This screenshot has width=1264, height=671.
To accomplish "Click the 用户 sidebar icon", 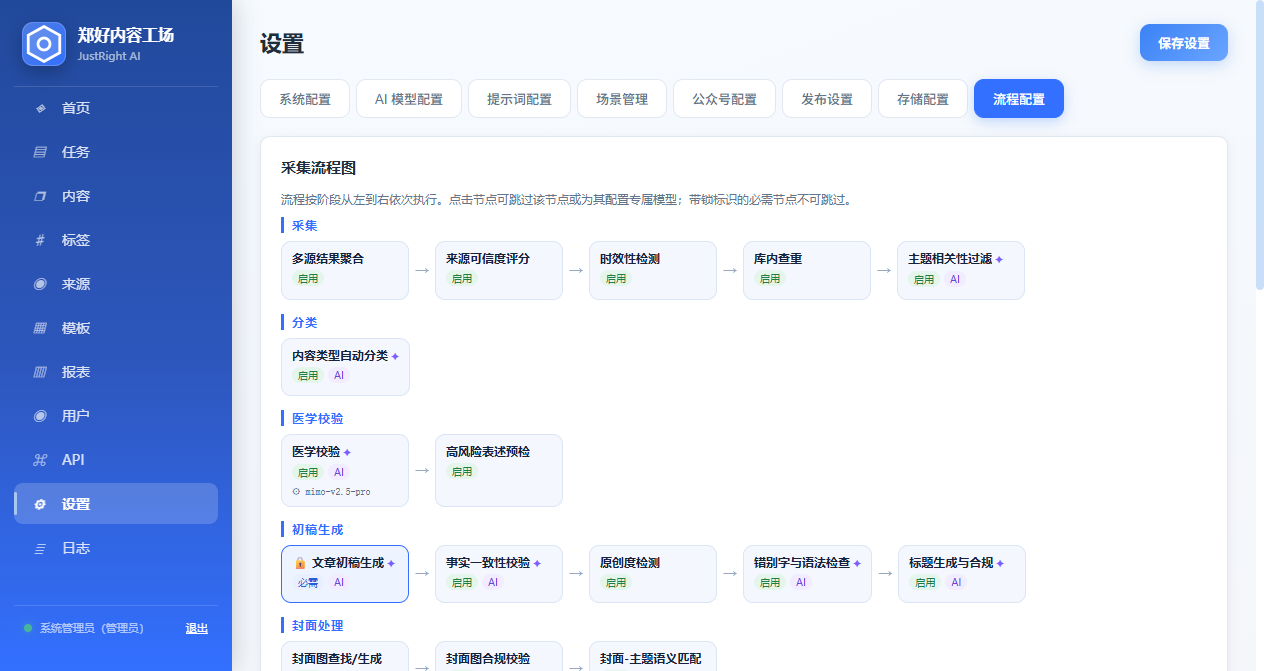I will pos(40,416).
